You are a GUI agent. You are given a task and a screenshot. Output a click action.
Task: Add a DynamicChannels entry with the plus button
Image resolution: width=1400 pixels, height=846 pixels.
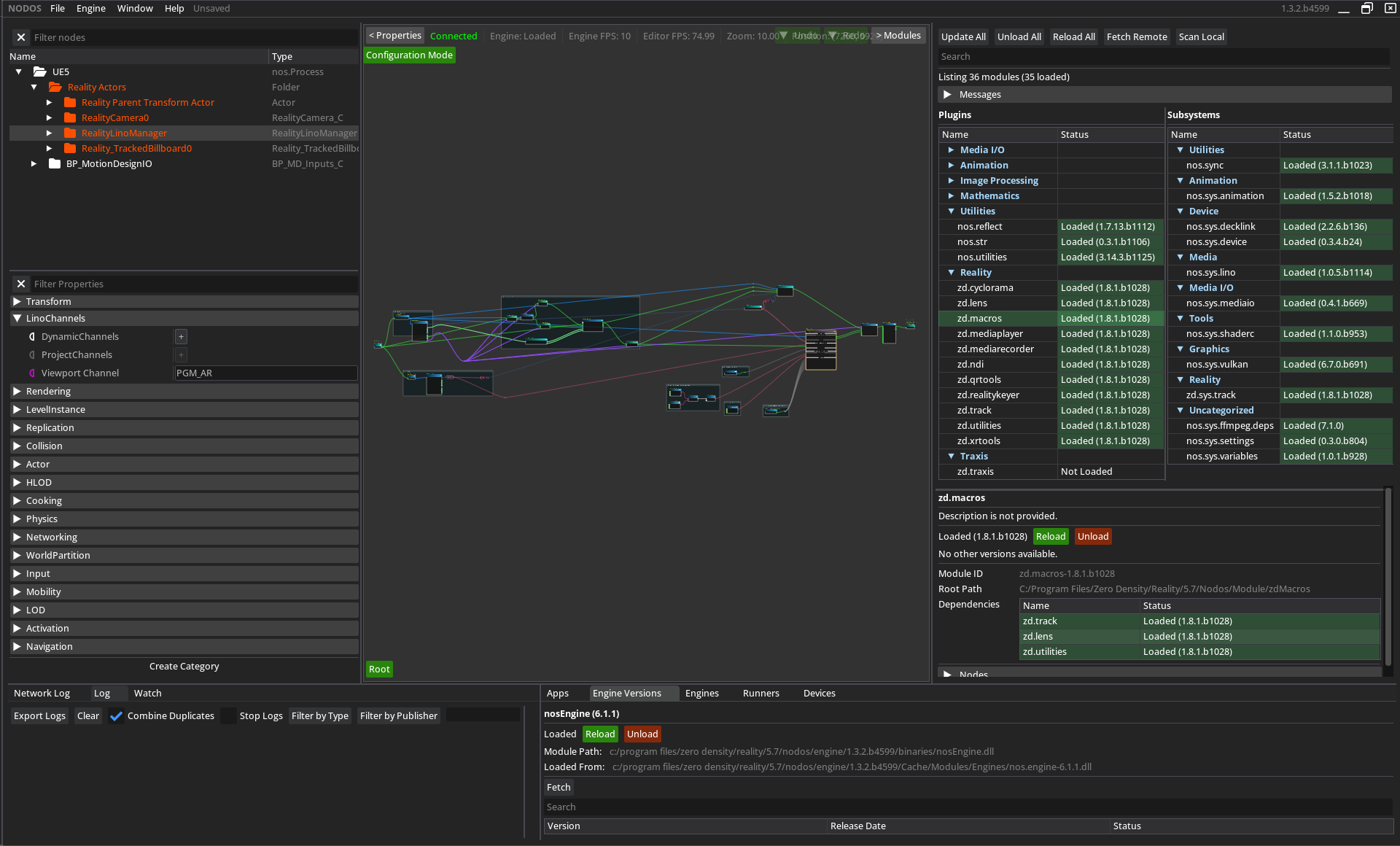[181, 336]
